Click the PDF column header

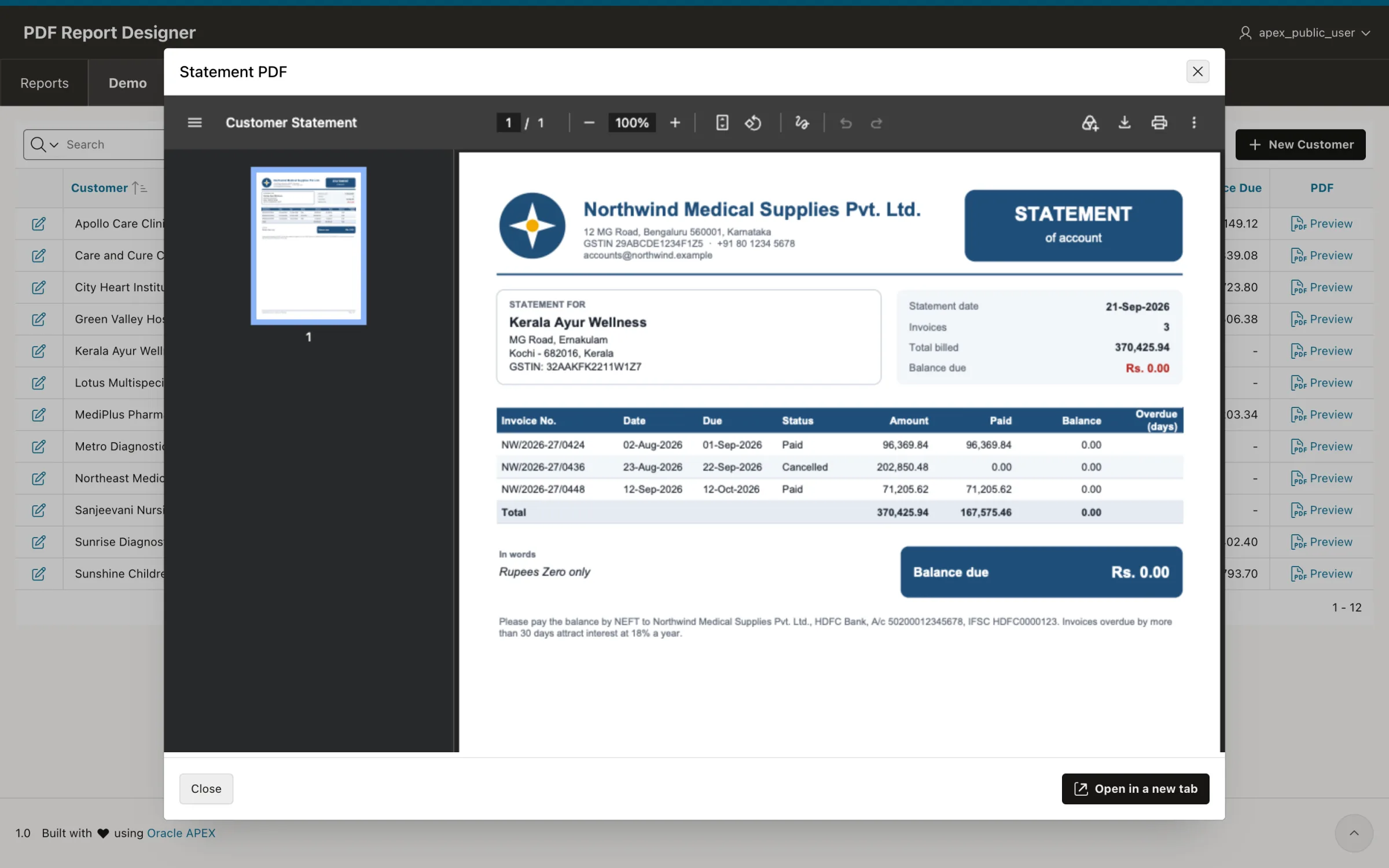coord(1321,188)
